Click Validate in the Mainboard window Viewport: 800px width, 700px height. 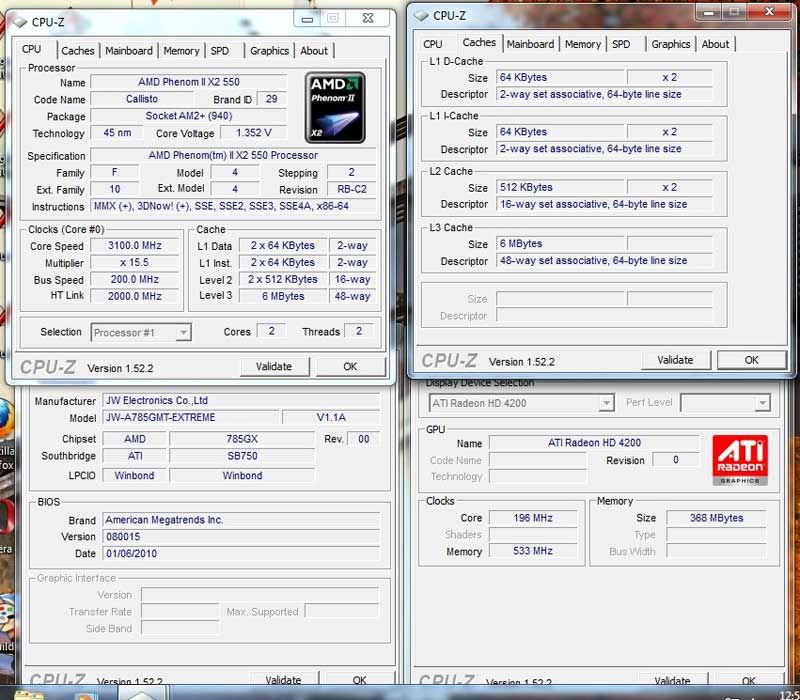283,680
